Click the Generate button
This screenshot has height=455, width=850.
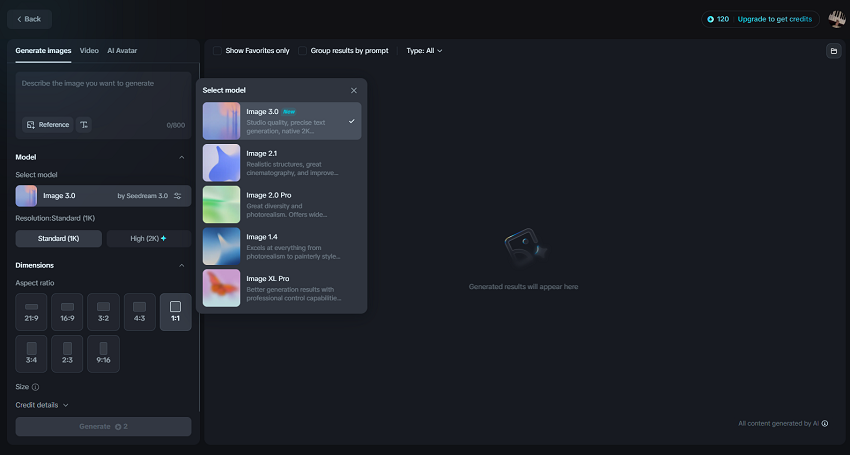coord(103,426)
